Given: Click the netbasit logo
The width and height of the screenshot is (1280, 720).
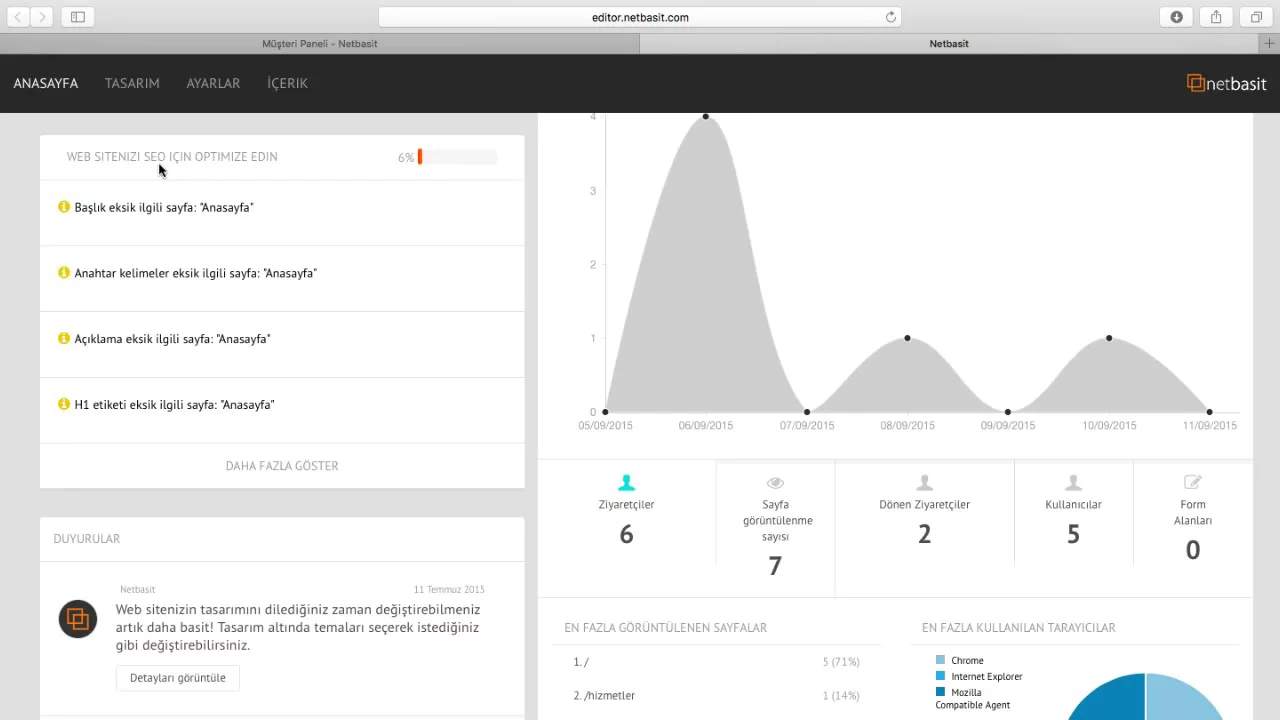Looking at the screenshot, I should point(1226,84).
